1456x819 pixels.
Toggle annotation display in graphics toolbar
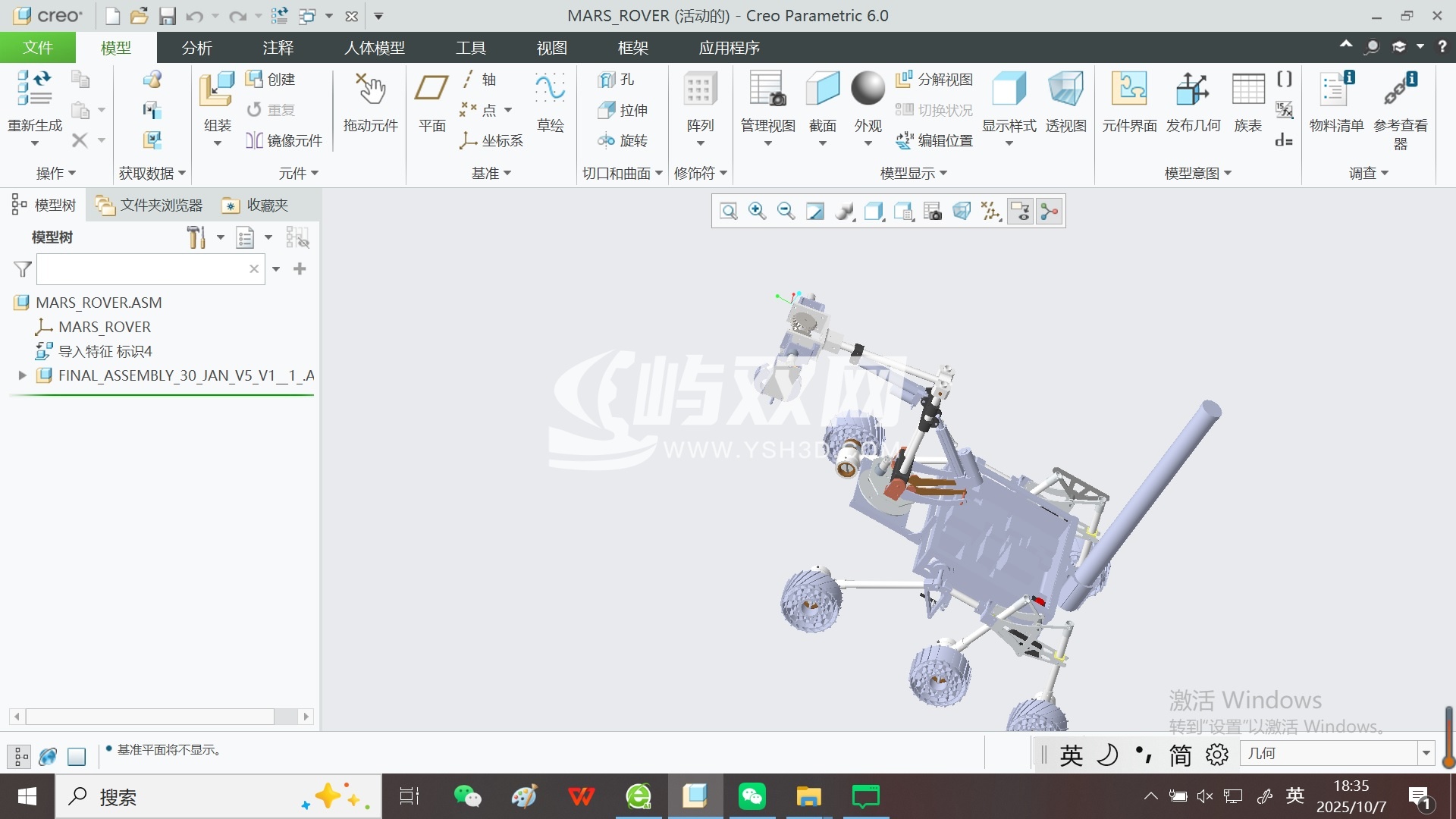click(1021, 212)
